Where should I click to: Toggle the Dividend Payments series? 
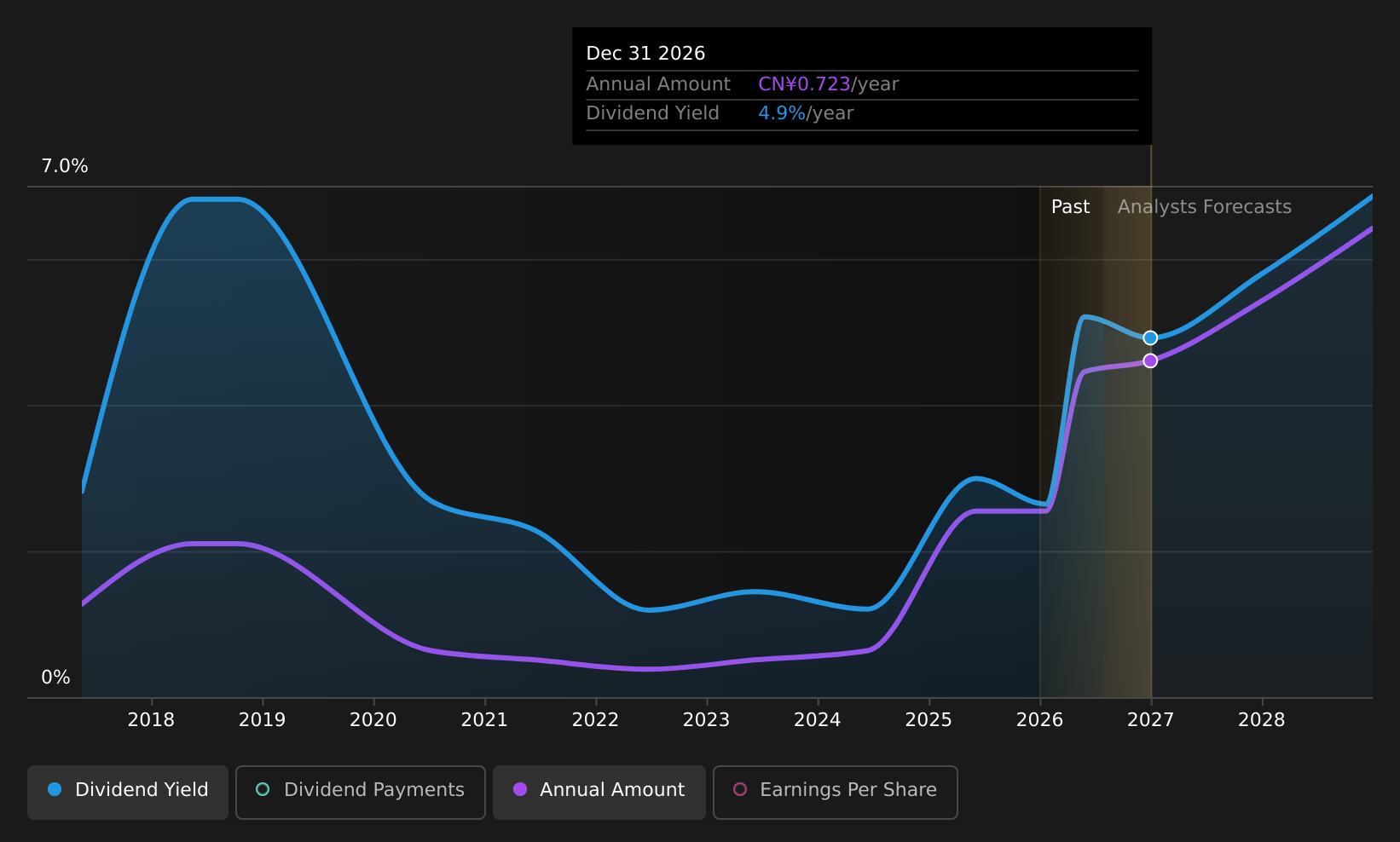point(361,792)
